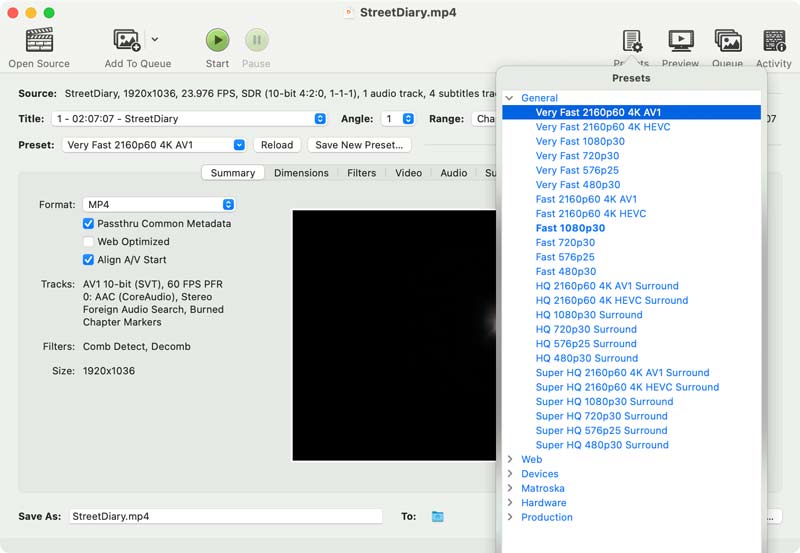Start encoding with the green Start button
This screenshot has height=553, width=800.
click(217, 40)
